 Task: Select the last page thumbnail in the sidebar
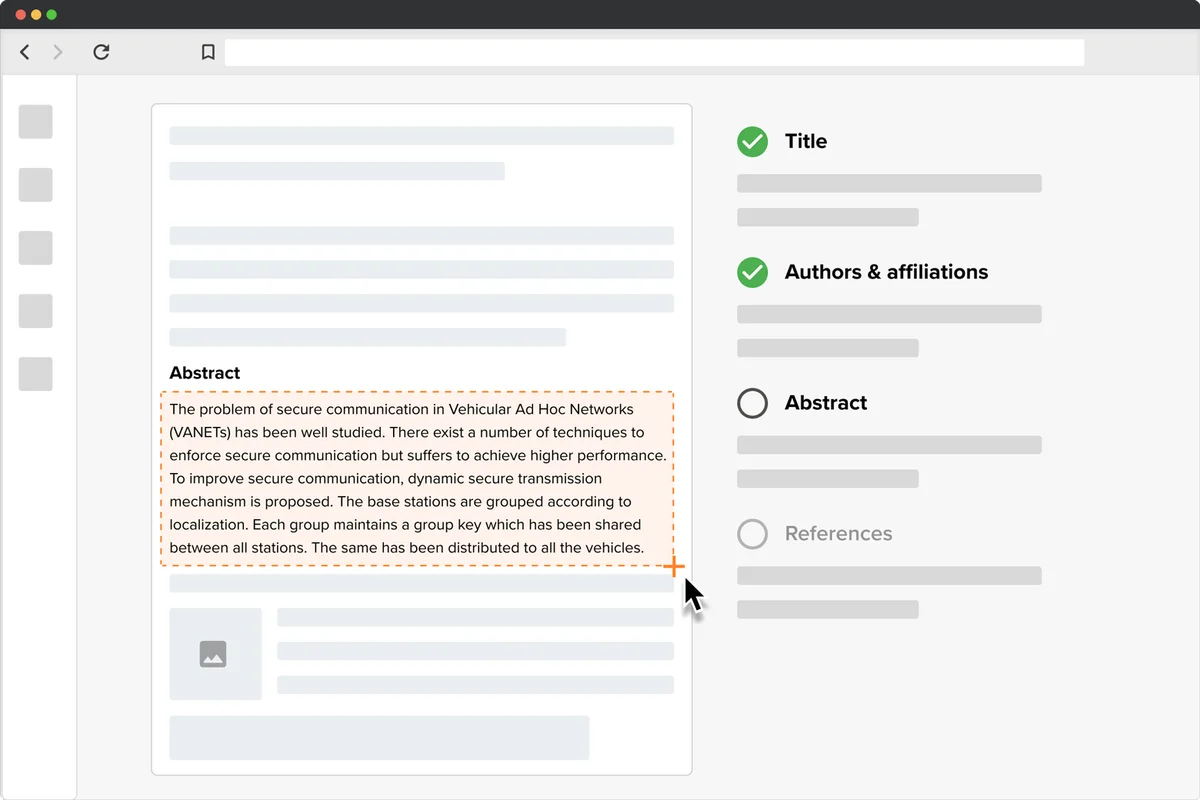tap(35, 374)
